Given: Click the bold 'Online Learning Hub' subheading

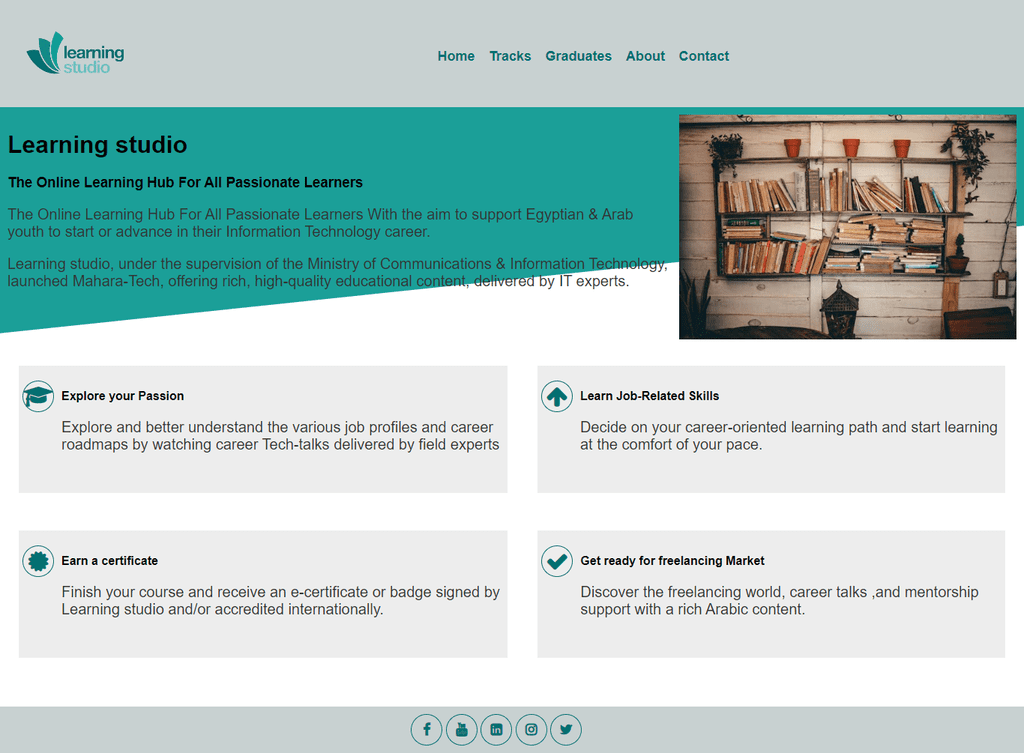Looking at the screenshot, I should (185, 182).
